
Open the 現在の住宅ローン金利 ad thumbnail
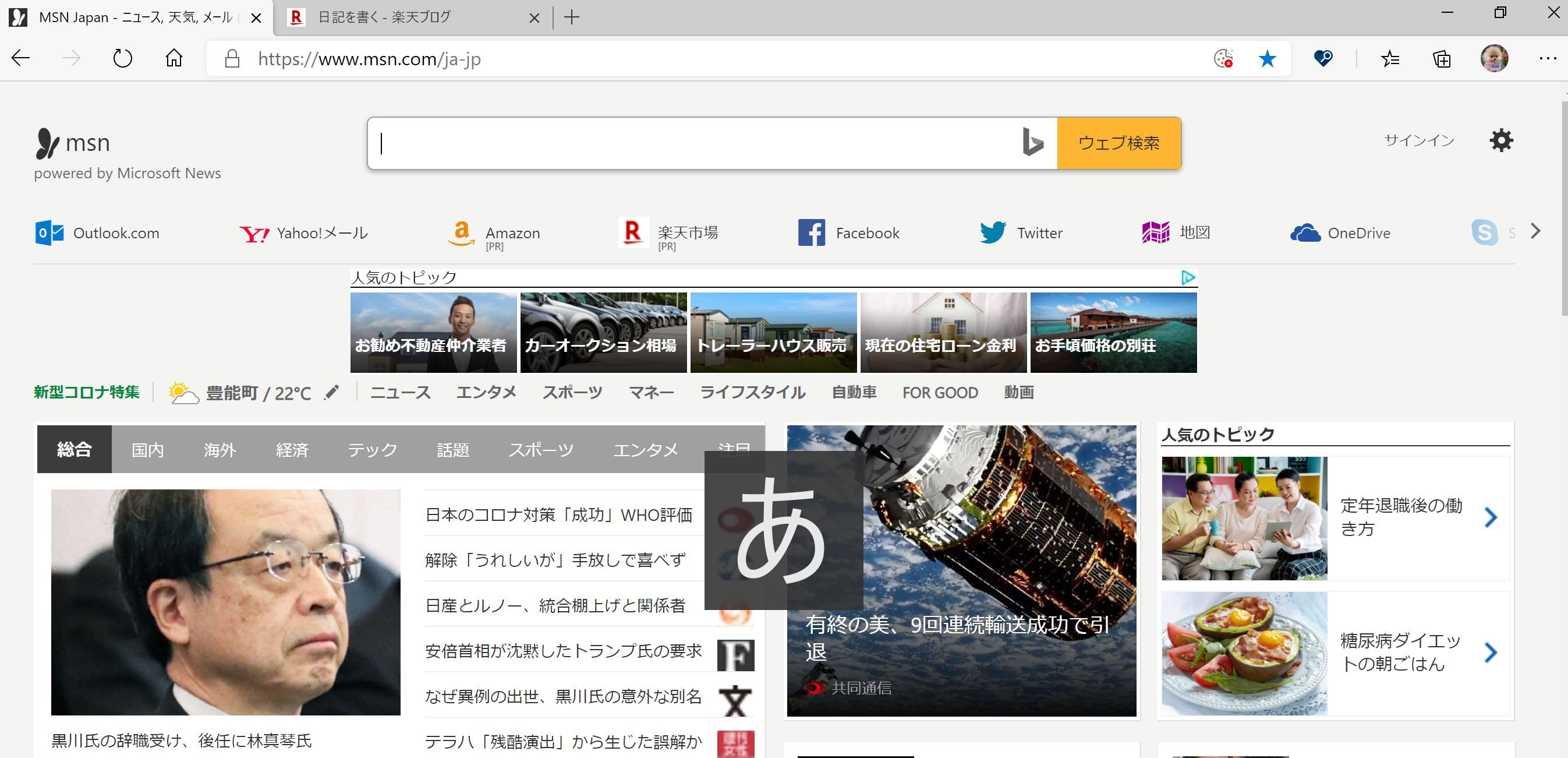pyautogui.click(x=943, y=333)
